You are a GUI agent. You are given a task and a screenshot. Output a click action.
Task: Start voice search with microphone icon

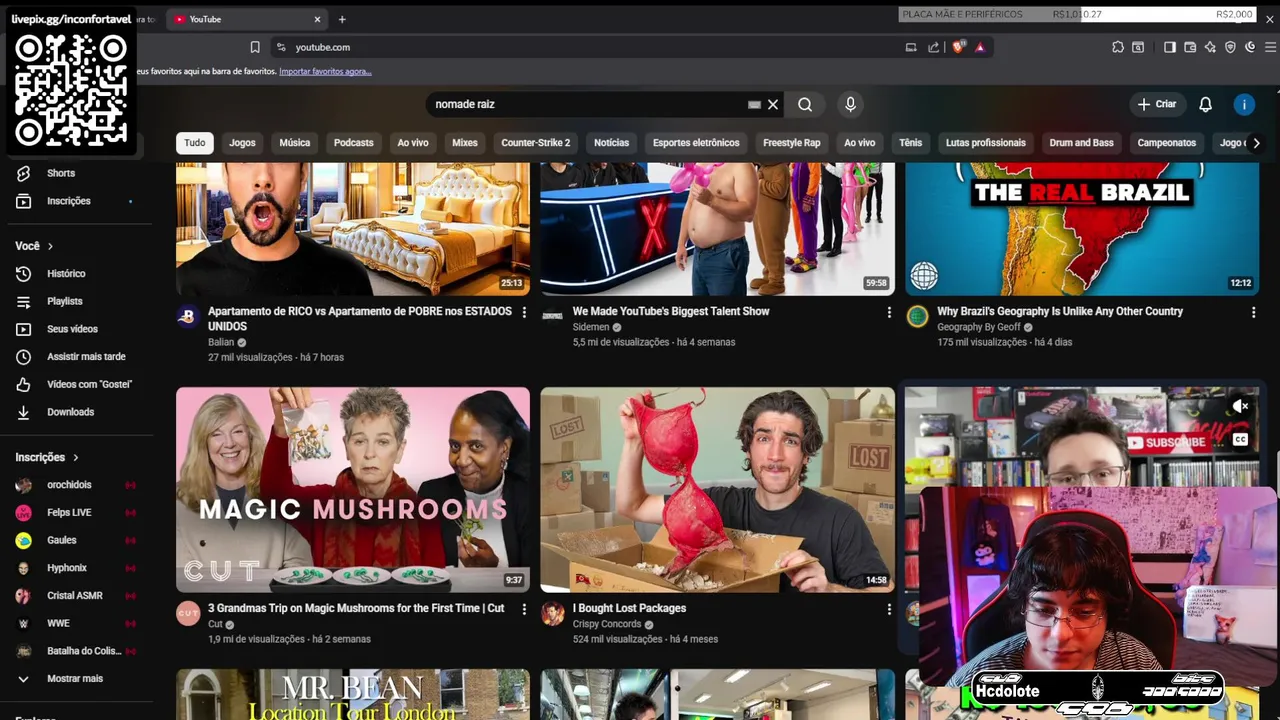(x=850, y=104)
